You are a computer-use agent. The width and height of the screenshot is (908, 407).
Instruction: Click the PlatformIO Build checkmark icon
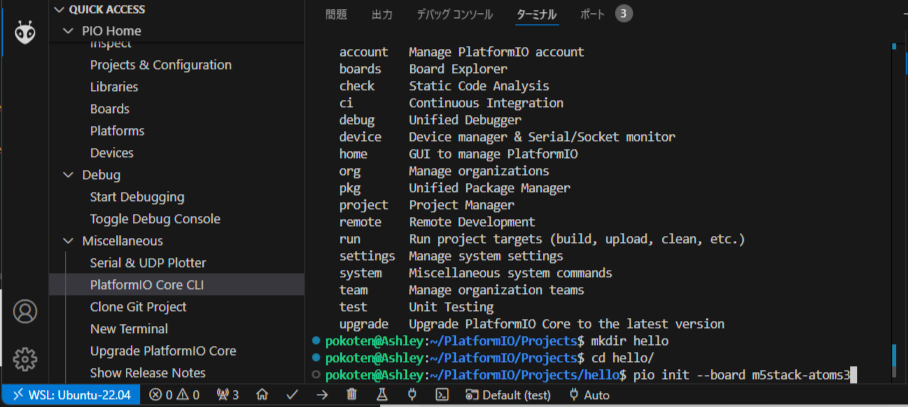292,395
